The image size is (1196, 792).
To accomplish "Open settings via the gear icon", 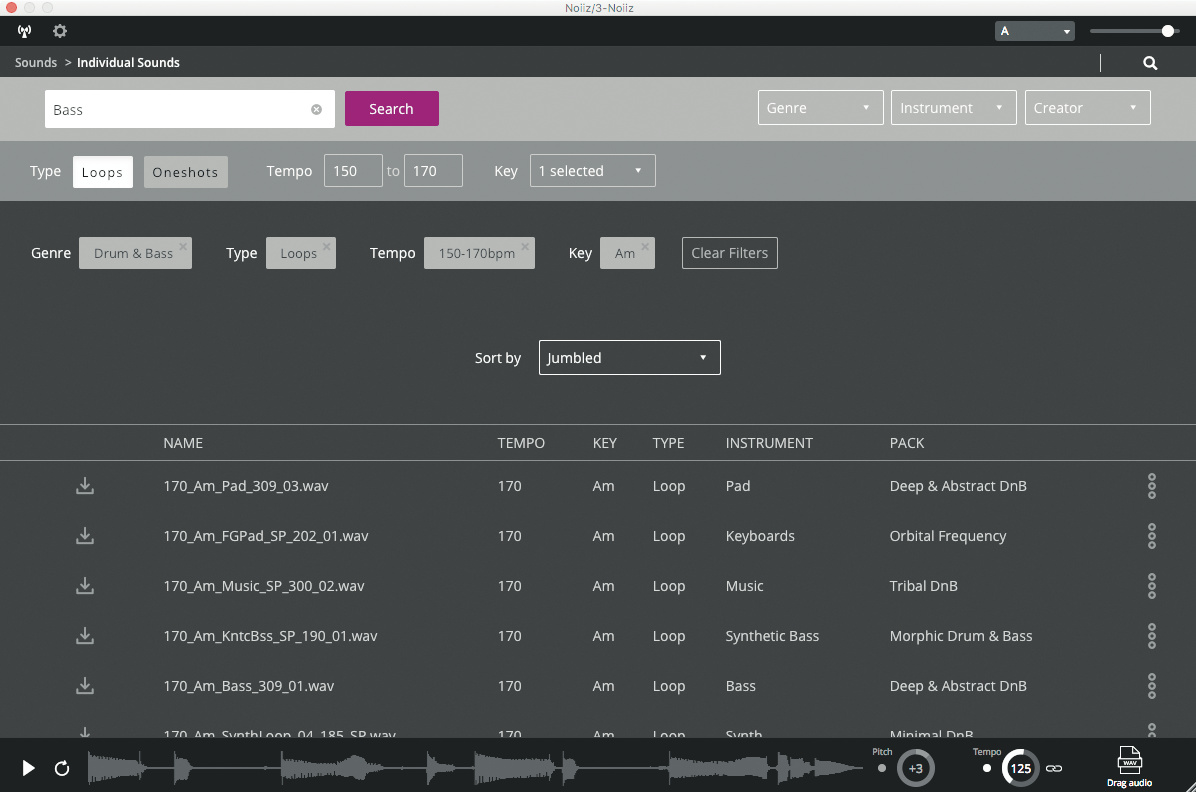I will coord(60,31).
